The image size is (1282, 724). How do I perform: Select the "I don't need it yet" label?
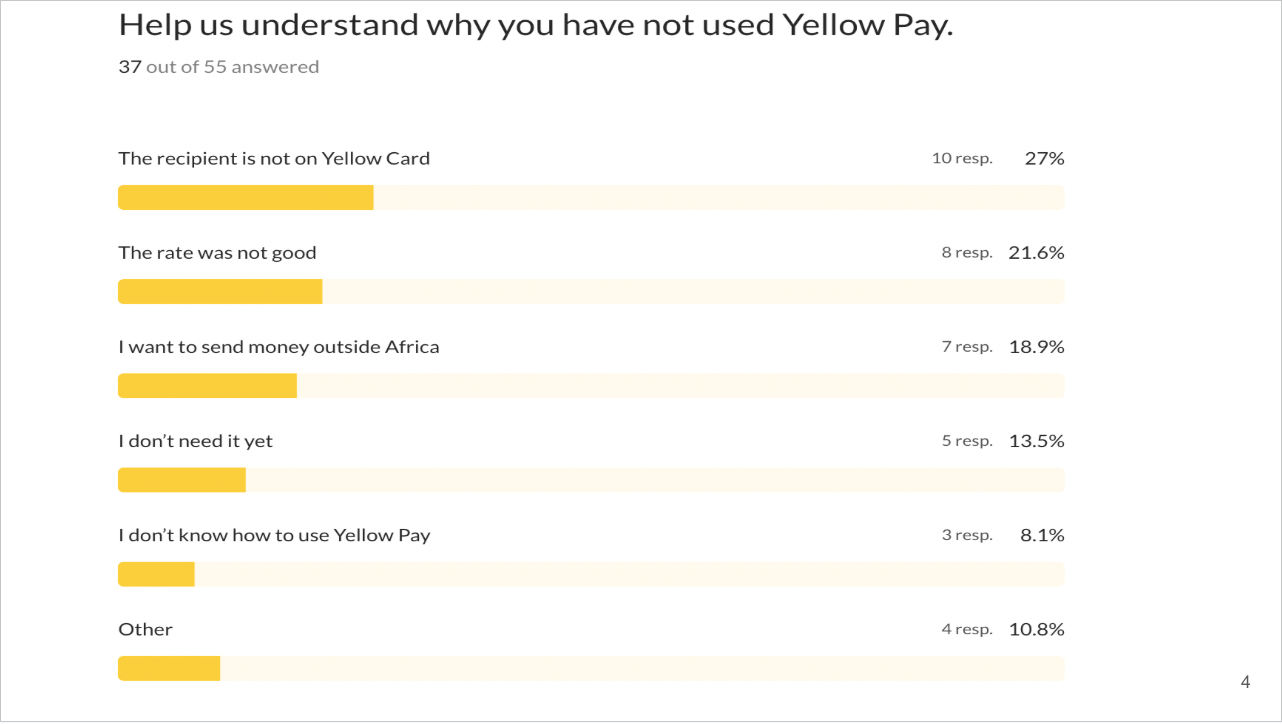pyautogui.click(x=195, y=441)
